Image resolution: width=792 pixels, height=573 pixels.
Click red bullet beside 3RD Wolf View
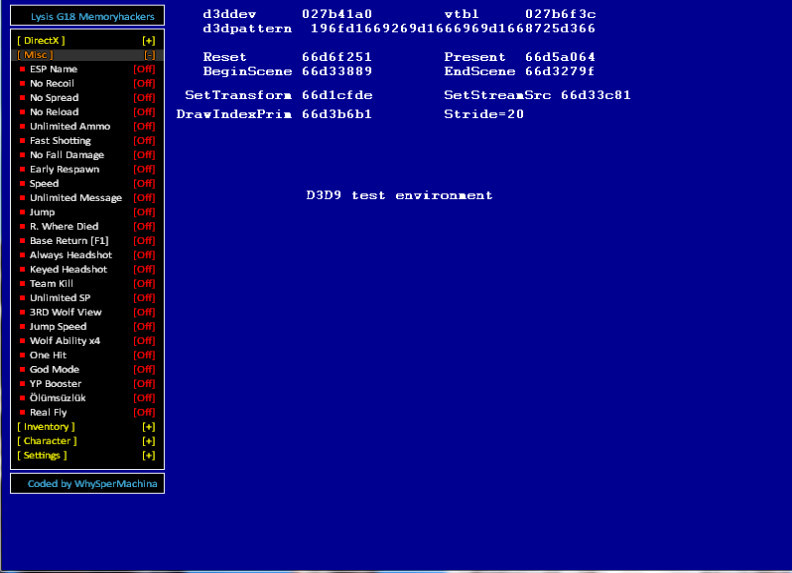pyautogui.click(x=22, y=312)
